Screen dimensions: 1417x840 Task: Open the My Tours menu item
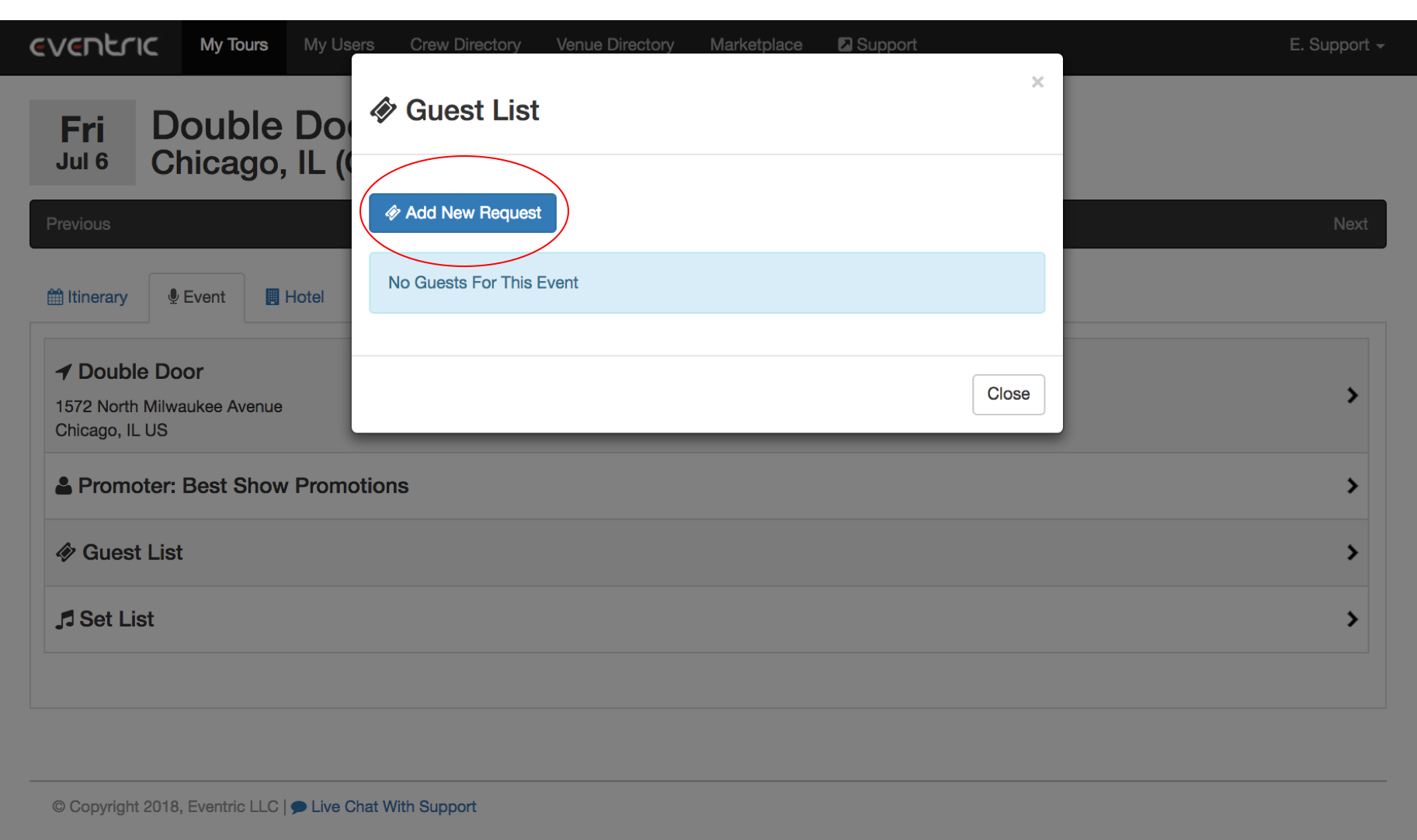tap(234, 45)
